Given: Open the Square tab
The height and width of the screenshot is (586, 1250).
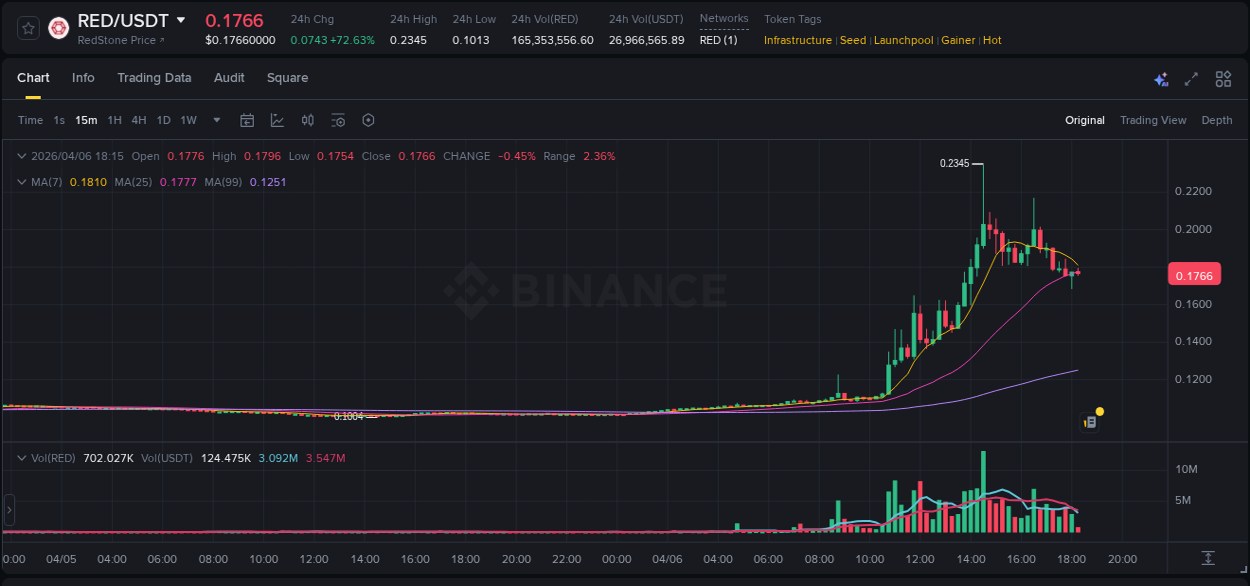Looking at the screenshot, I should 287,78.
